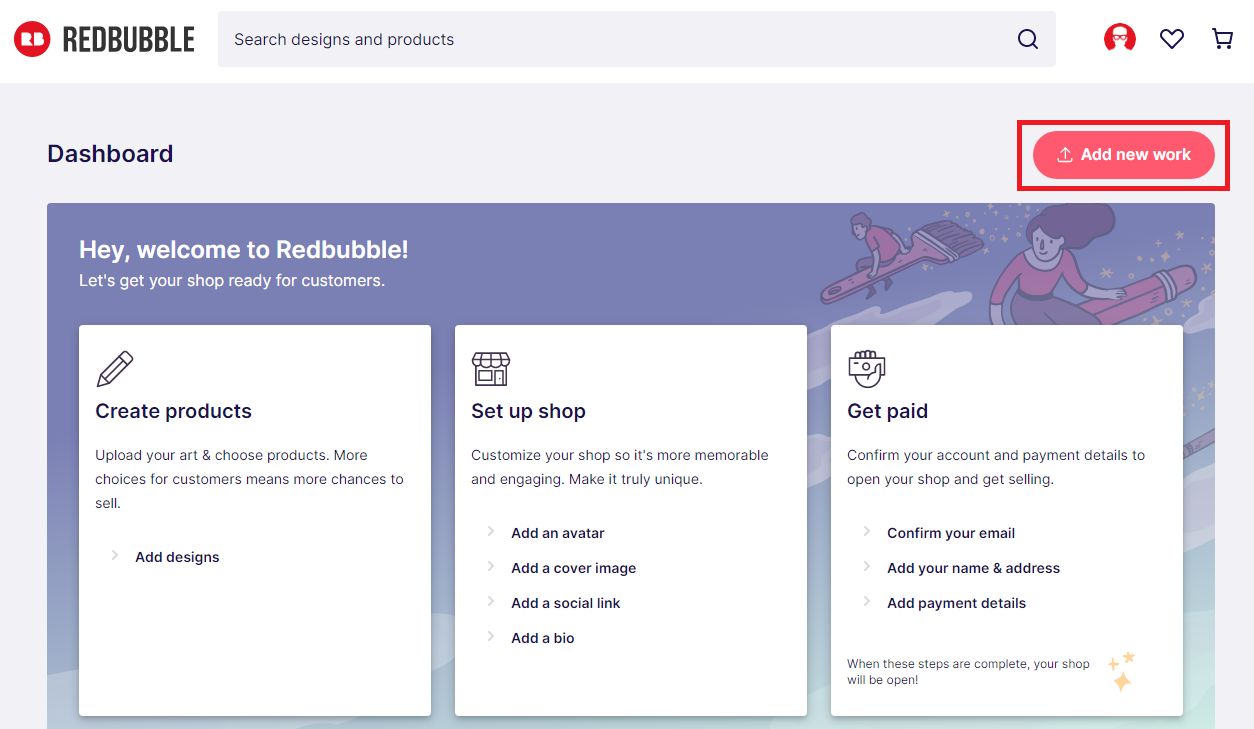Image resolution: width=1254 pixels, height=729 pixels.
Task: Click the chevron beside Add a bio
Action: tap(491, 636)
